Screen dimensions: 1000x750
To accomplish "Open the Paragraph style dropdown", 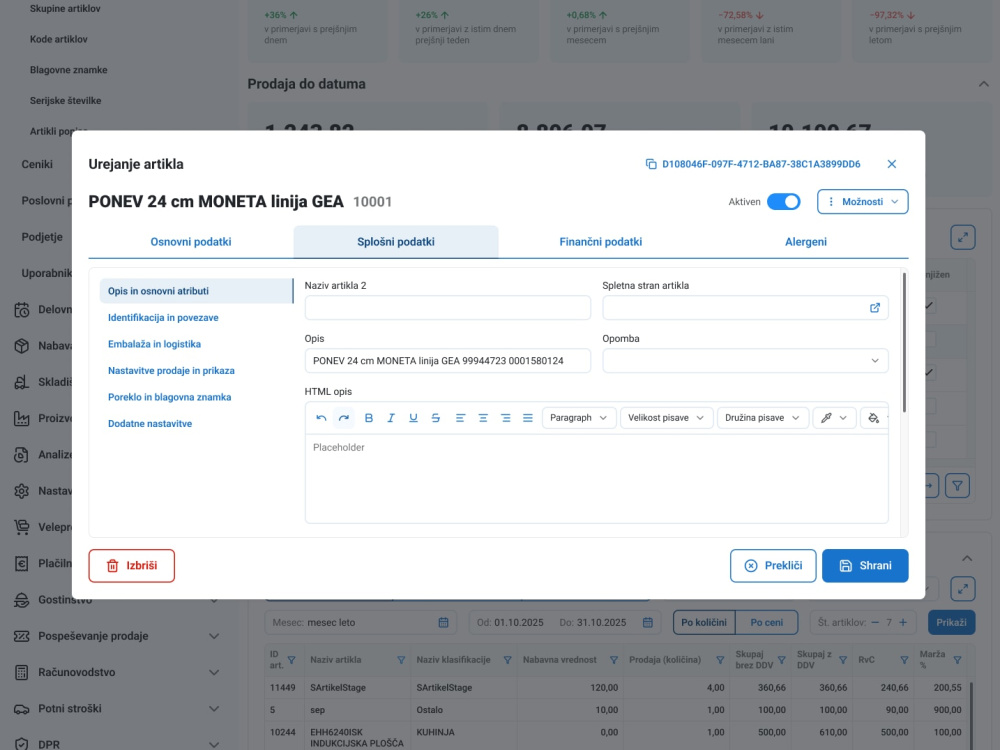I will click(578, 418).
